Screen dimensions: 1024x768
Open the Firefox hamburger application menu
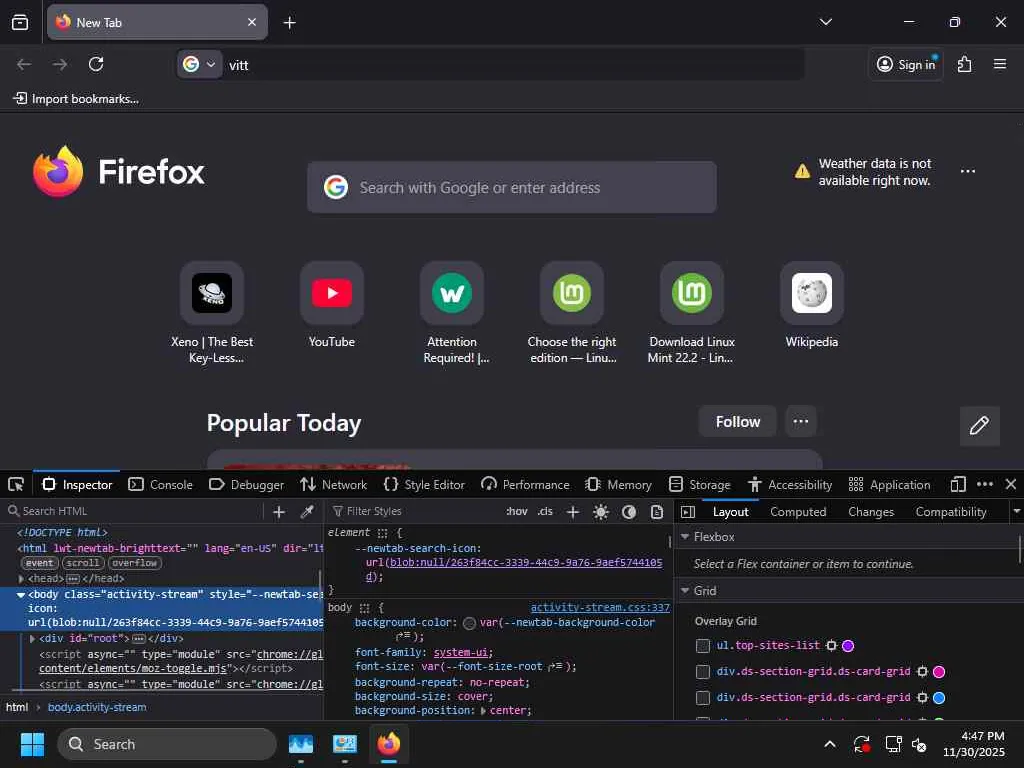[1000, 64]
